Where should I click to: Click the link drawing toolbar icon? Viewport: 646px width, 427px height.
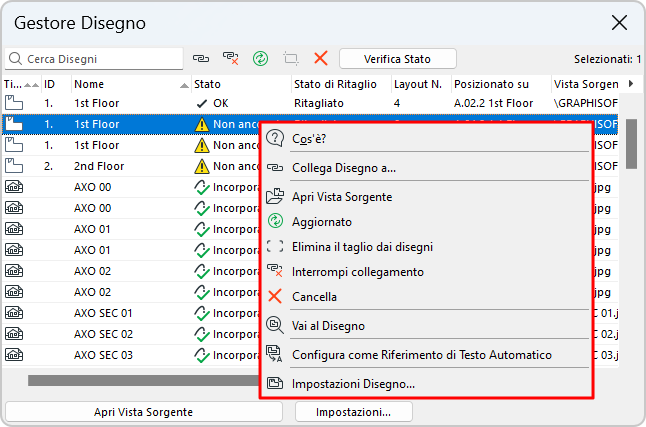pyautogui.click(x=201, y=59)
